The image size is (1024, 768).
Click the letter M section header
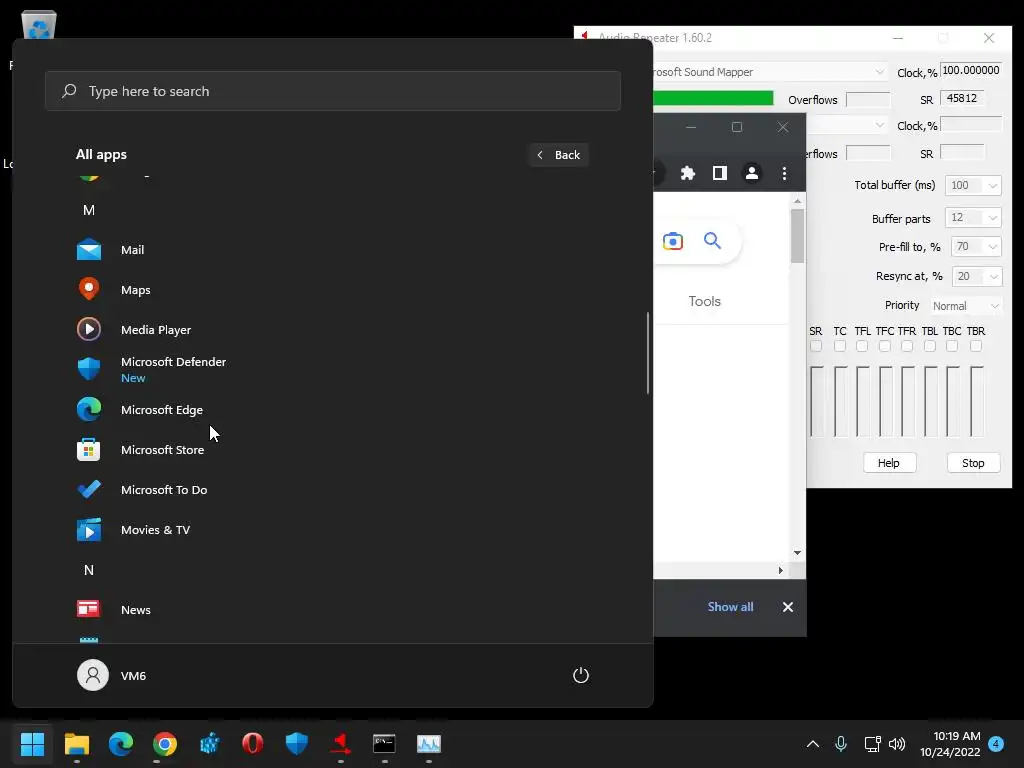89,210
